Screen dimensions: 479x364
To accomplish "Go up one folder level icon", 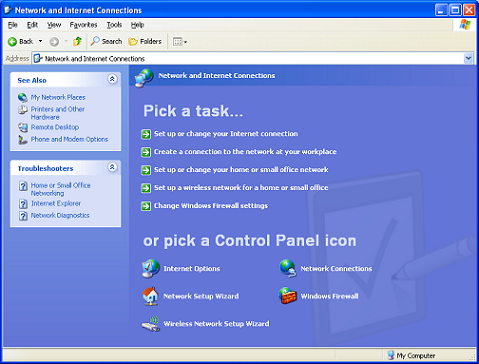I will [77, 41].
